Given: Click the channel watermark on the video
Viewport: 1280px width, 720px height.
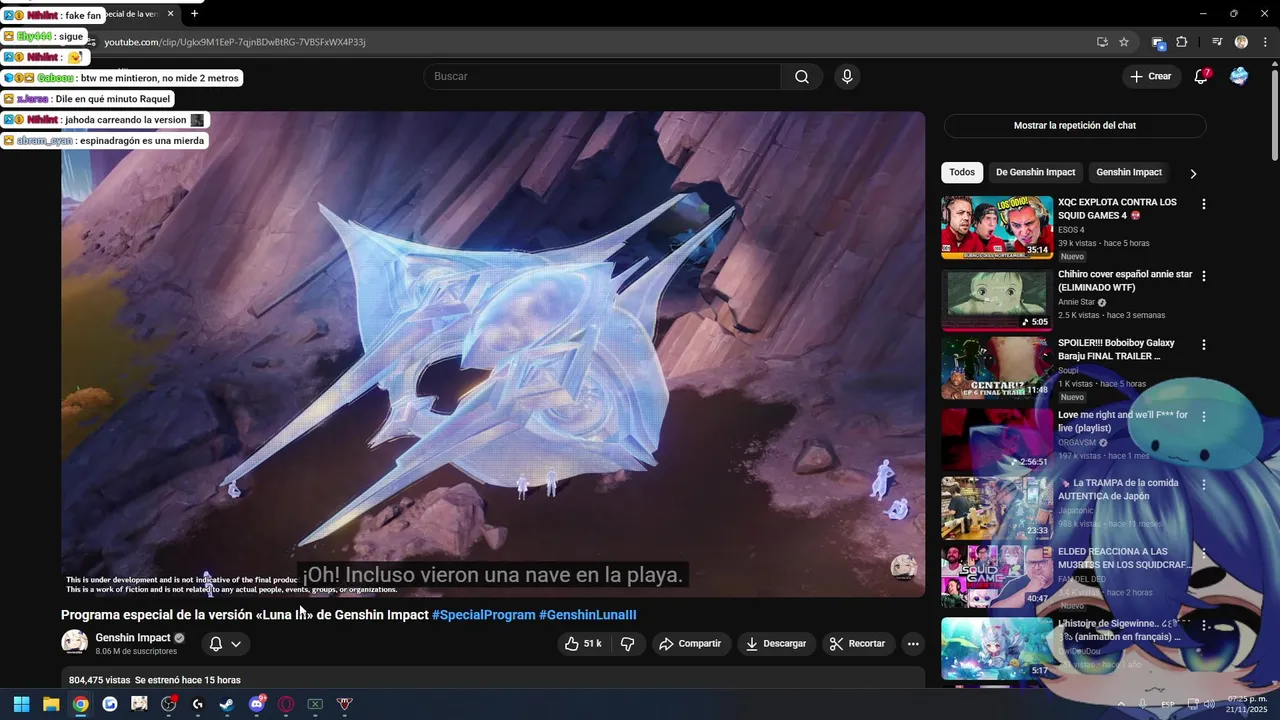Looking at the screenshot, I should click(903, 568).
